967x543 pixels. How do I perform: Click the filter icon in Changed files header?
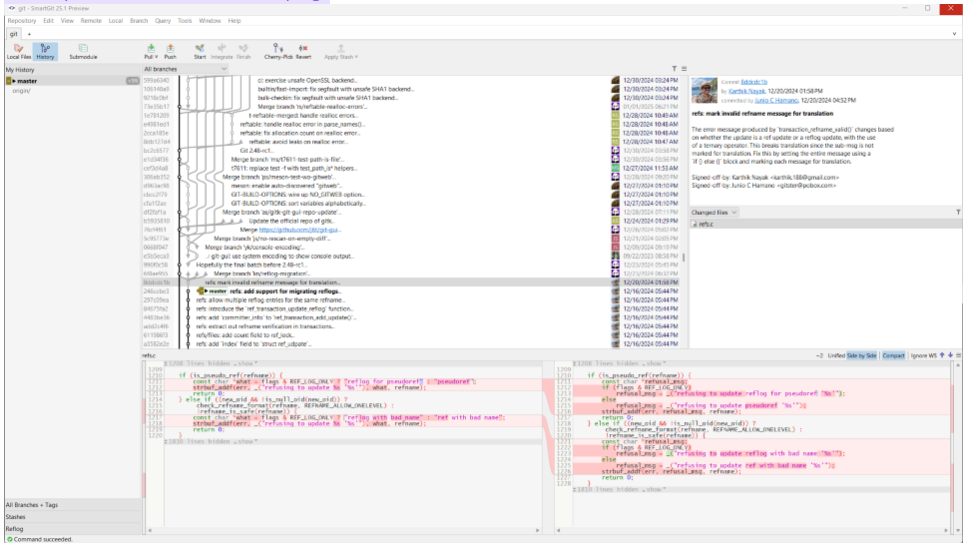point(958,212)
